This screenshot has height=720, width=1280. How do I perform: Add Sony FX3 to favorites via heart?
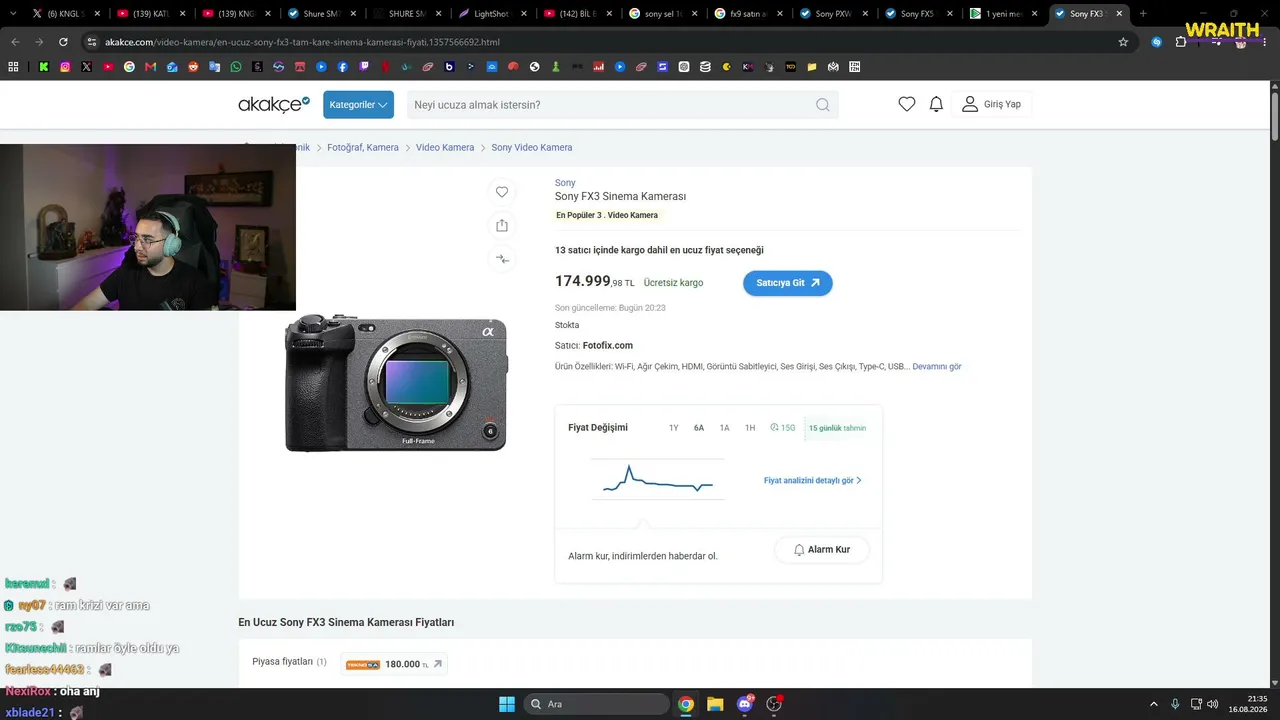point(502,192)
